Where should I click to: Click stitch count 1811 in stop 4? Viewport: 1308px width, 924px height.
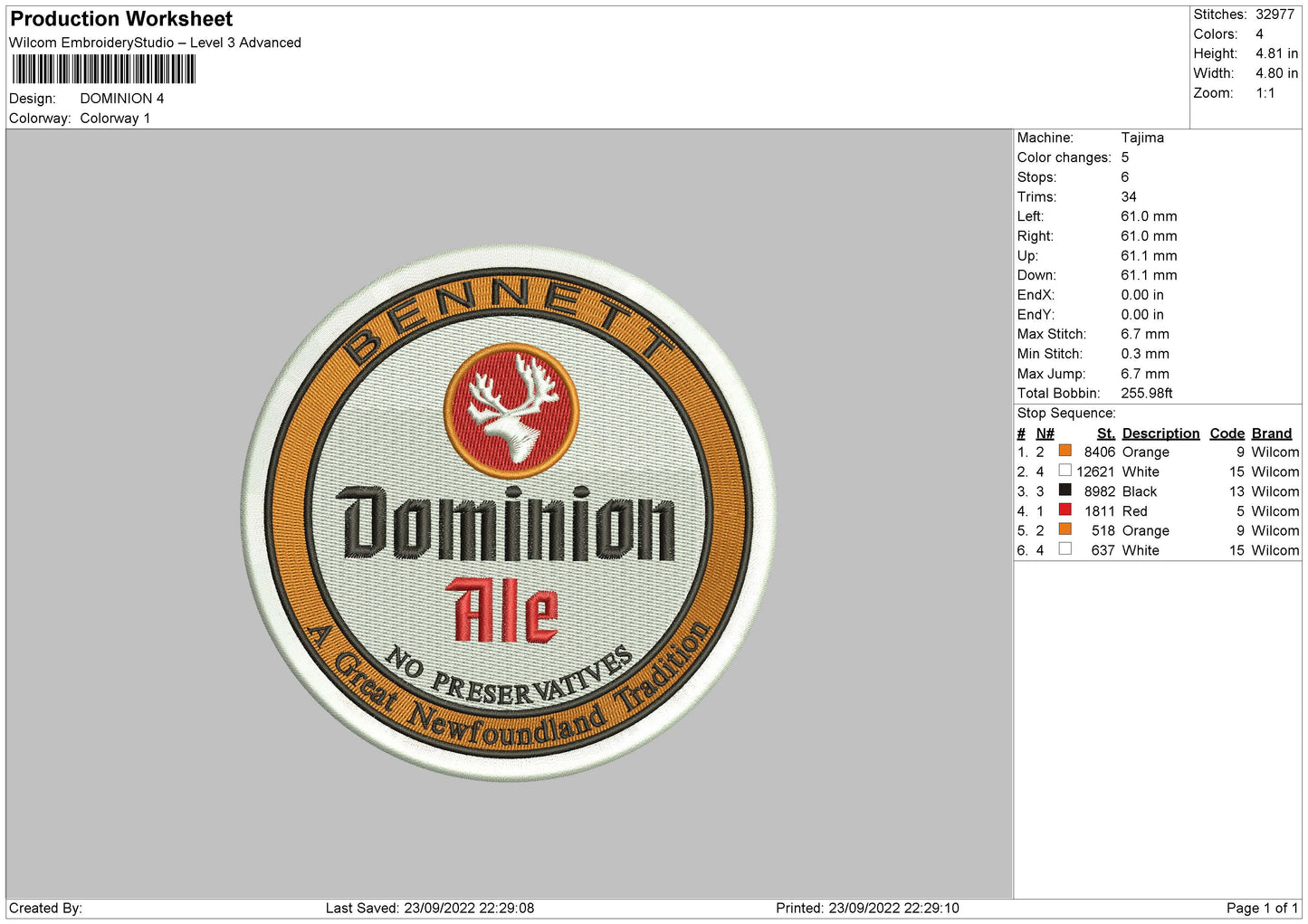[1100, 511]
